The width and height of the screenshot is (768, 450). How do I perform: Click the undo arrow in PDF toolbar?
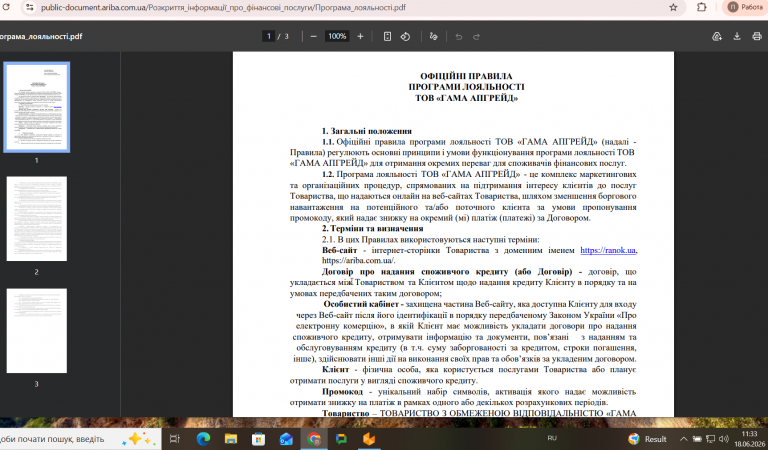458,37
